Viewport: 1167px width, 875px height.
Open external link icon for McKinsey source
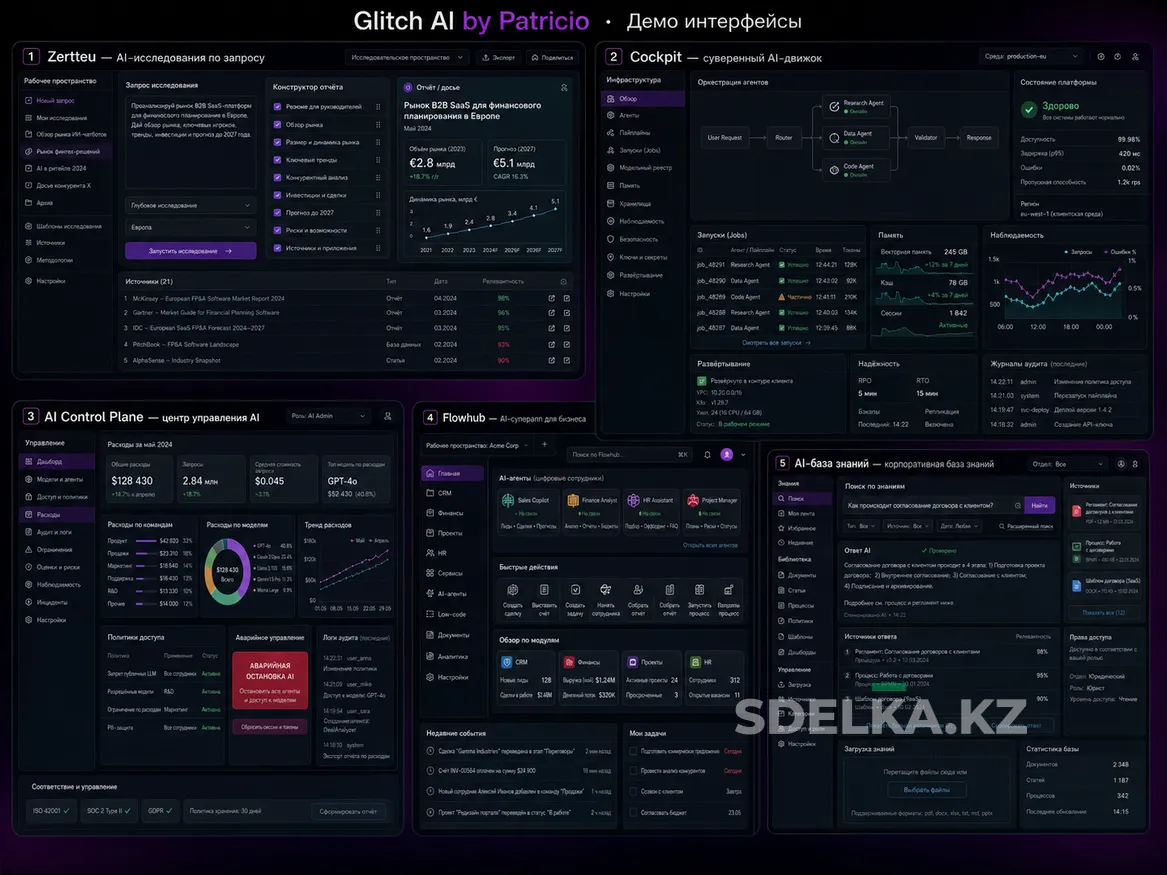551,298
